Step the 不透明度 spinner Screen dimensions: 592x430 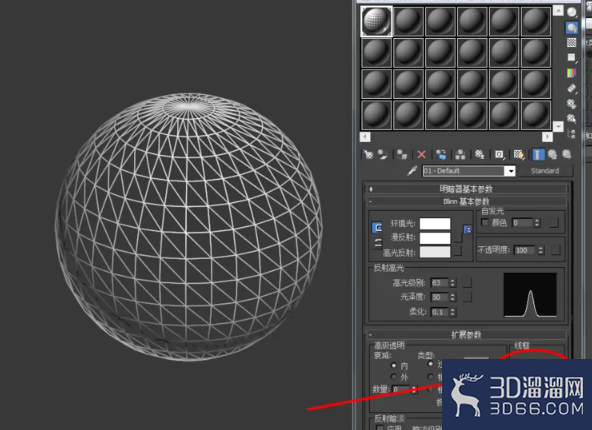(541, 250)
